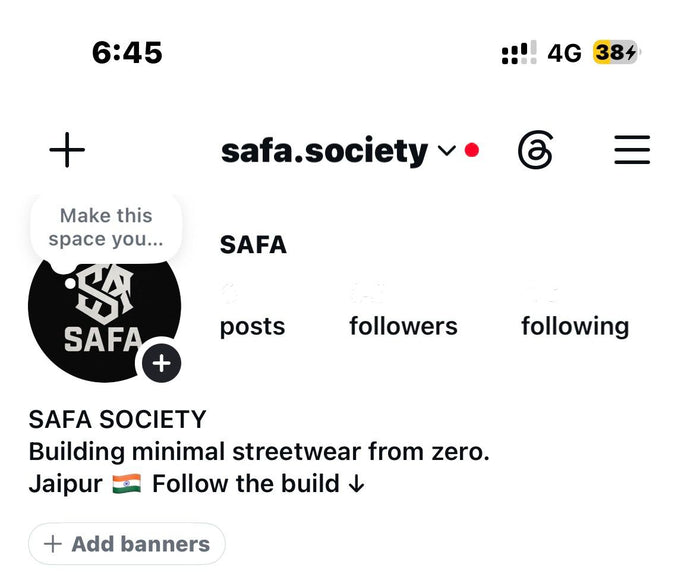Tap the safa.society username title
The image size is (700, 583).
[x=325, y=151]
